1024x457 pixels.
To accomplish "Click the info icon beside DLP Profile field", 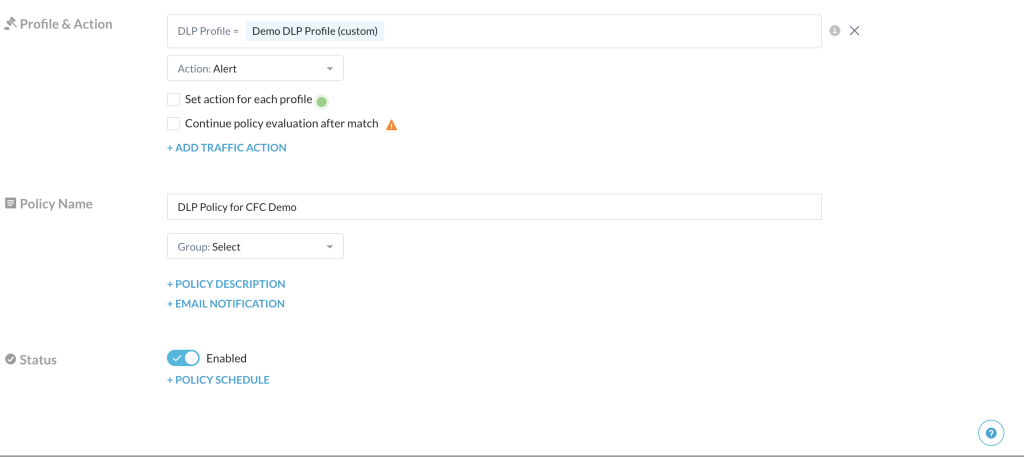I will (835, 31).
